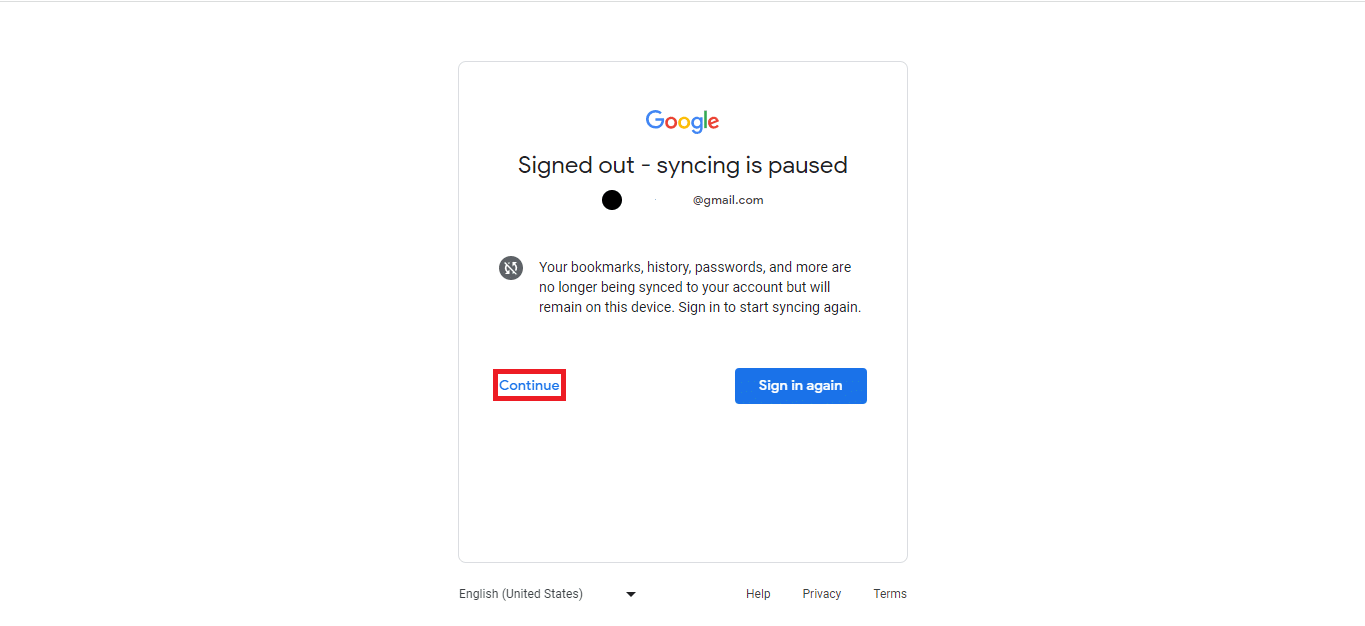Click the language dropdown arrow
This screenshot has height=626, width=1365.
631,594
